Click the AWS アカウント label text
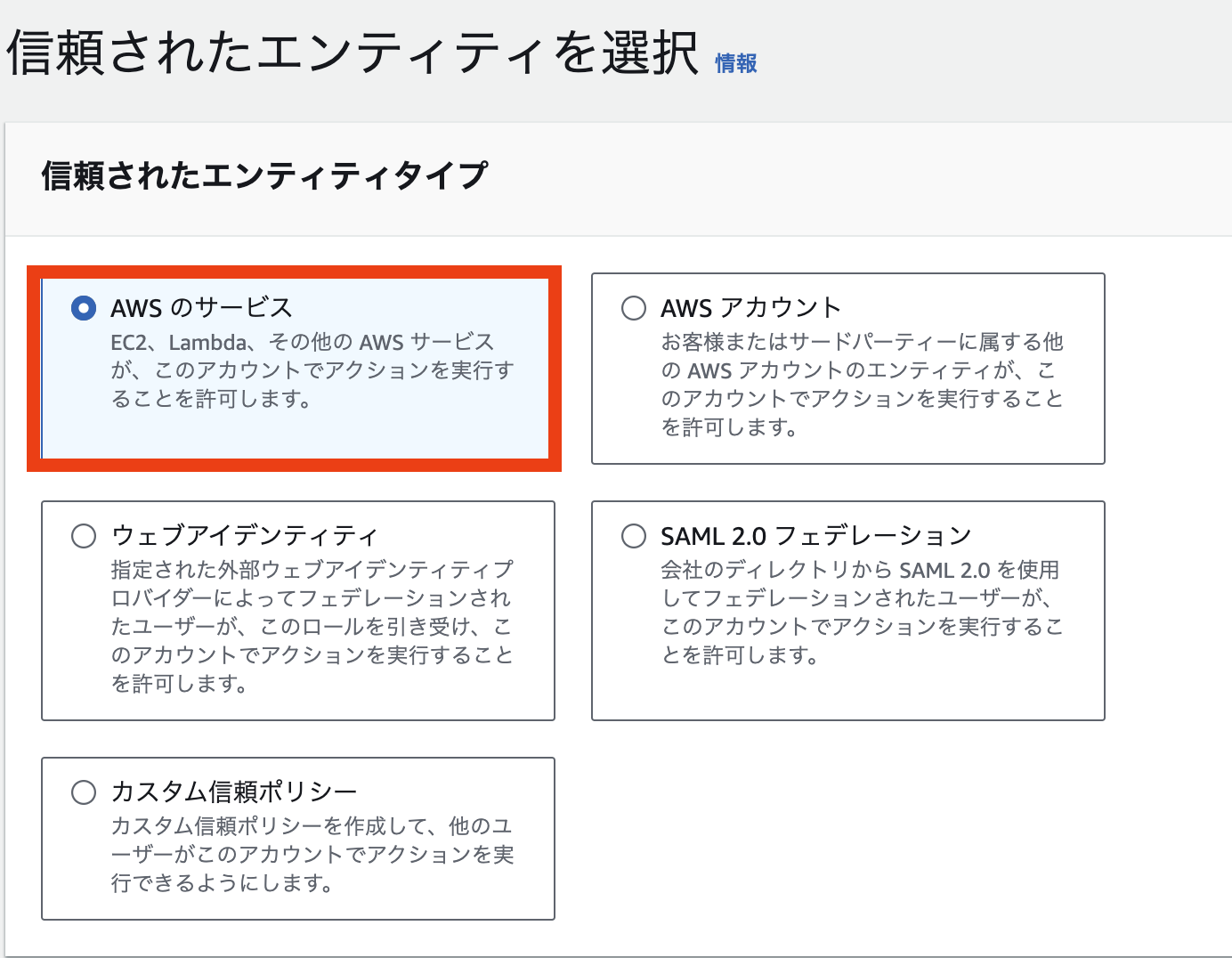 [749, 306]
